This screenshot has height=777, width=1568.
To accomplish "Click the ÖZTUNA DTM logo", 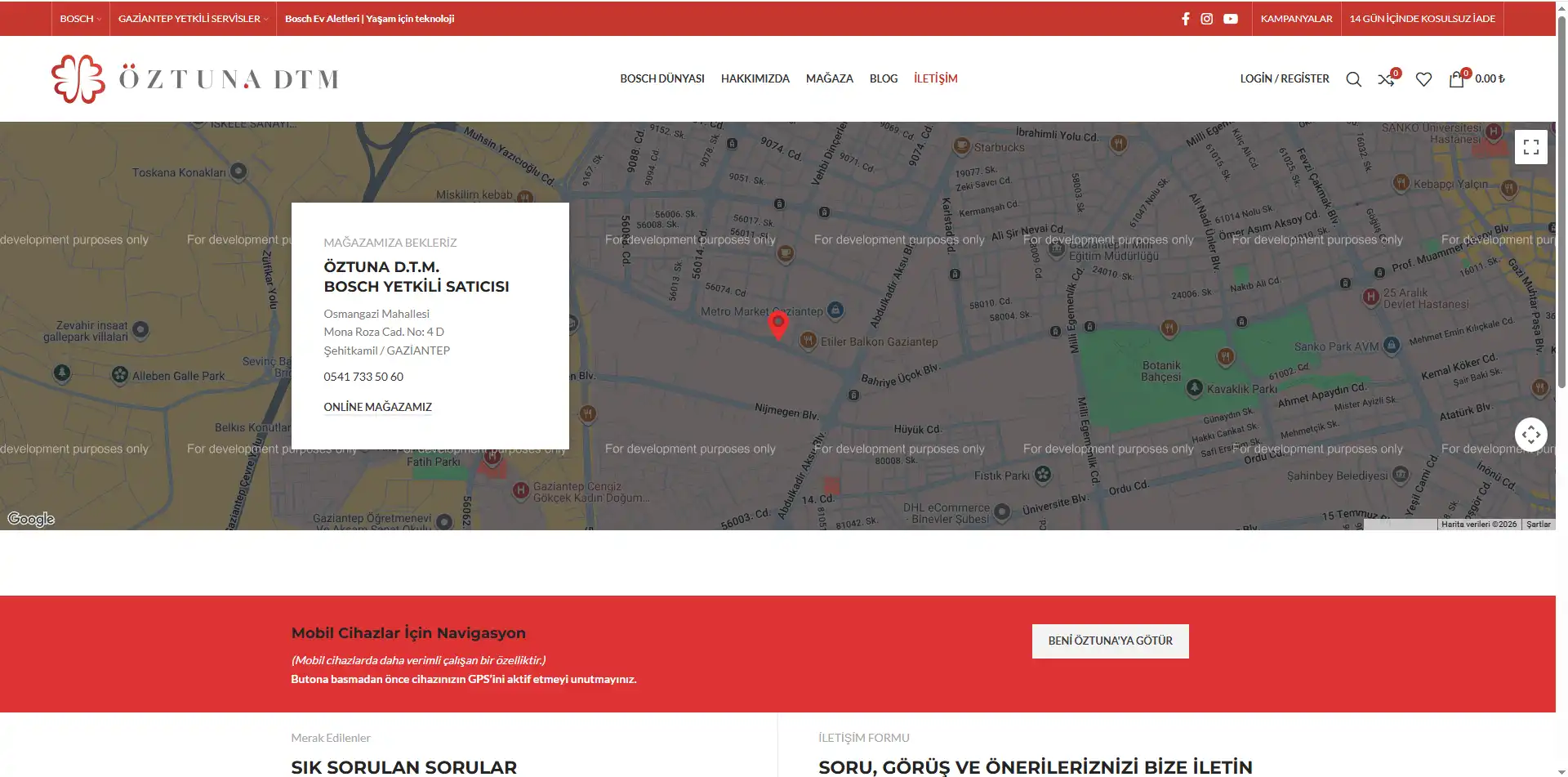I will (194, 79).
